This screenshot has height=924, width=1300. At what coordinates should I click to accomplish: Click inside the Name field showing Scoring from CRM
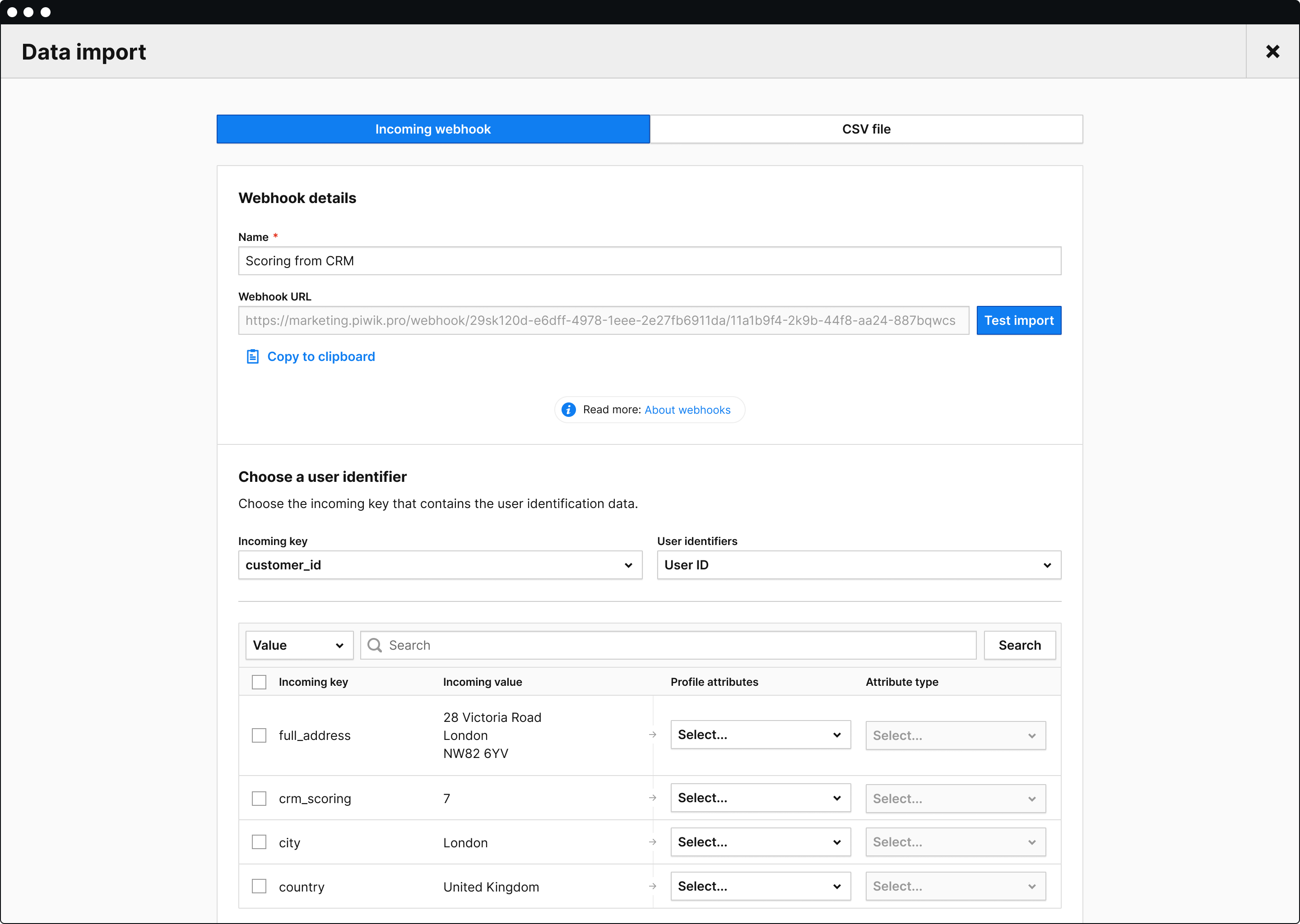click(650, 261)
